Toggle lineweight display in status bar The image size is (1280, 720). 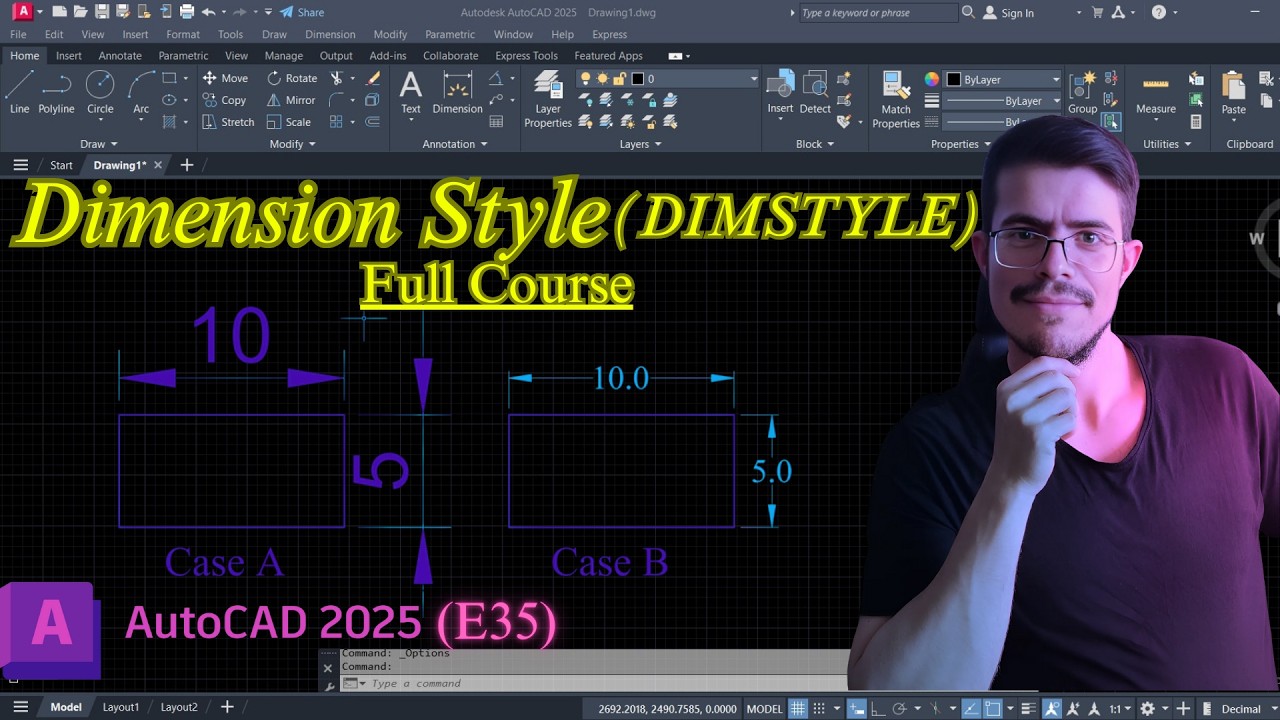tap(1028, 708)
